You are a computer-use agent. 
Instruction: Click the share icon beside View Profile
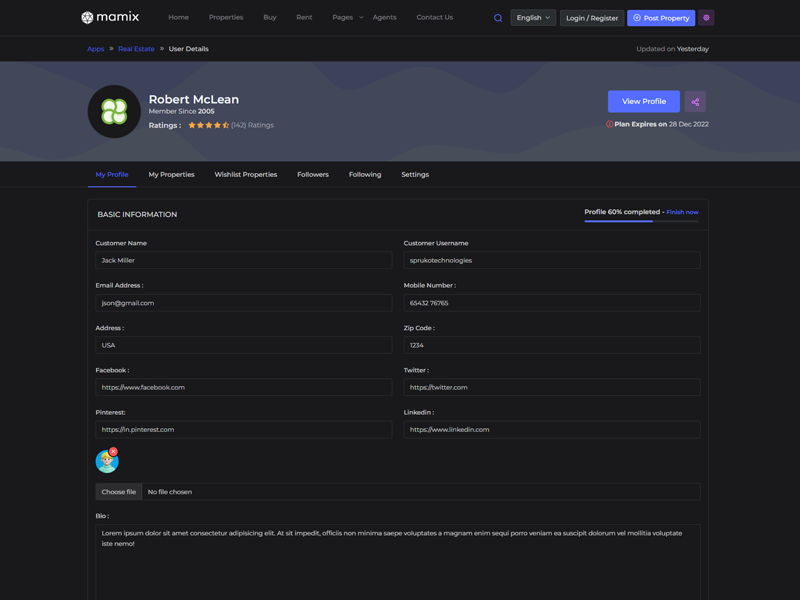coord(695,102)
